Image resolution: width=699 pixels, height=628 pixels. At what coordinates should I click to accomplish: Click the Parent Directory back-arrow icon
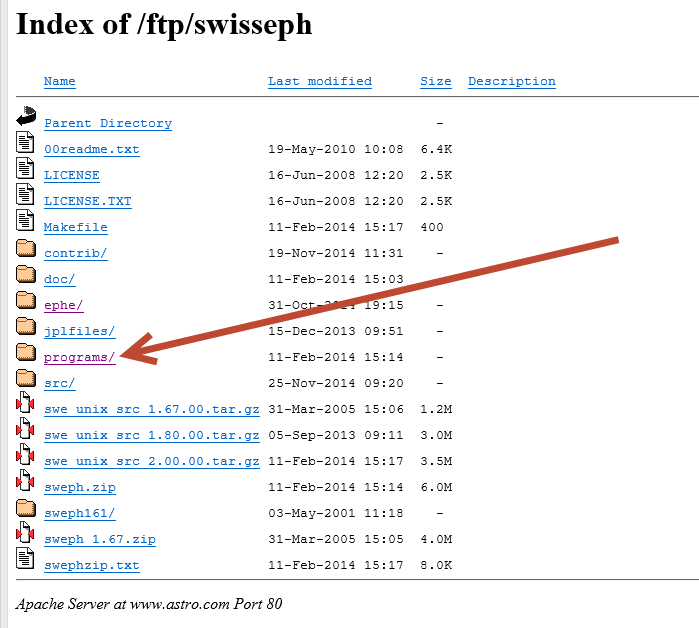tap(26, 116)
